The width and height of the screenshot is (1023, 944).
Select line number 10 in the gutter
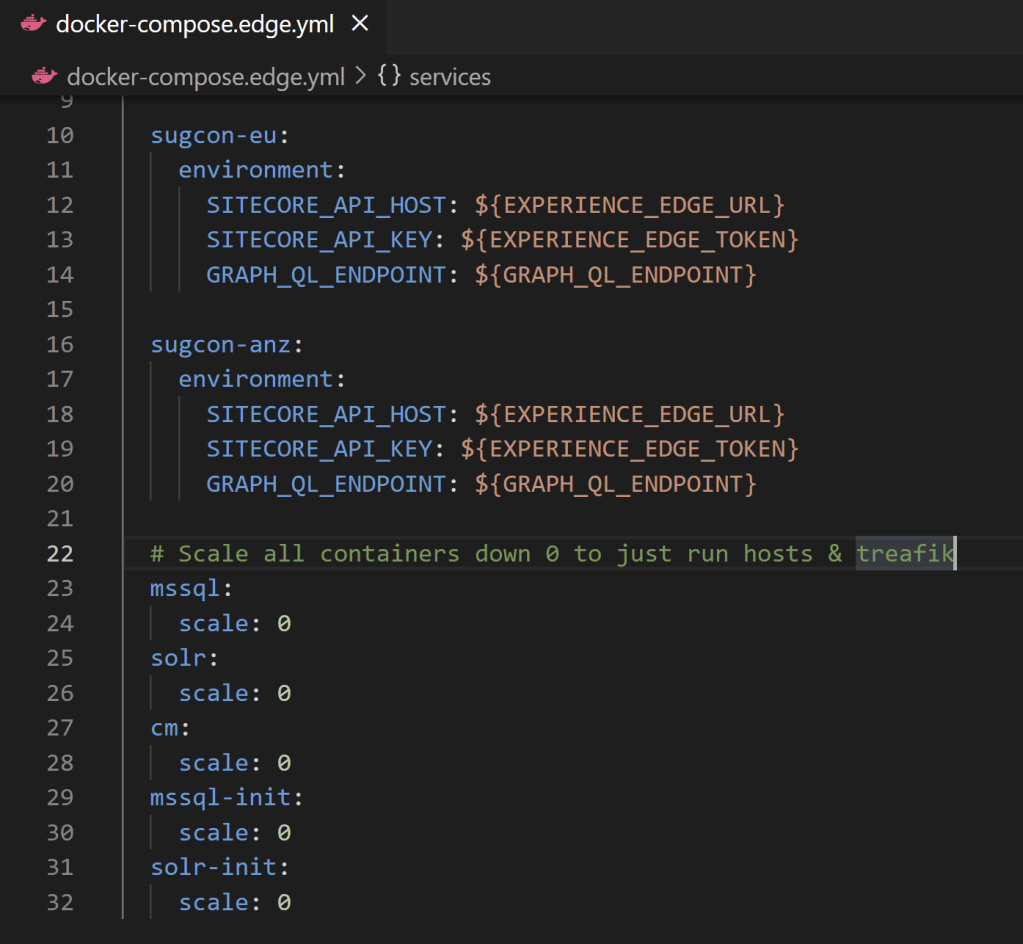coord(60,135)
